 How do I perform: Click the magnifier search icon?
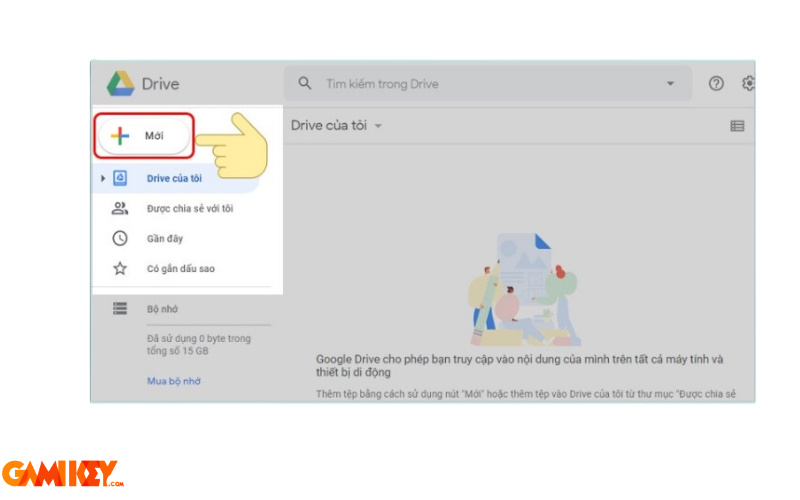pos(305,83)
